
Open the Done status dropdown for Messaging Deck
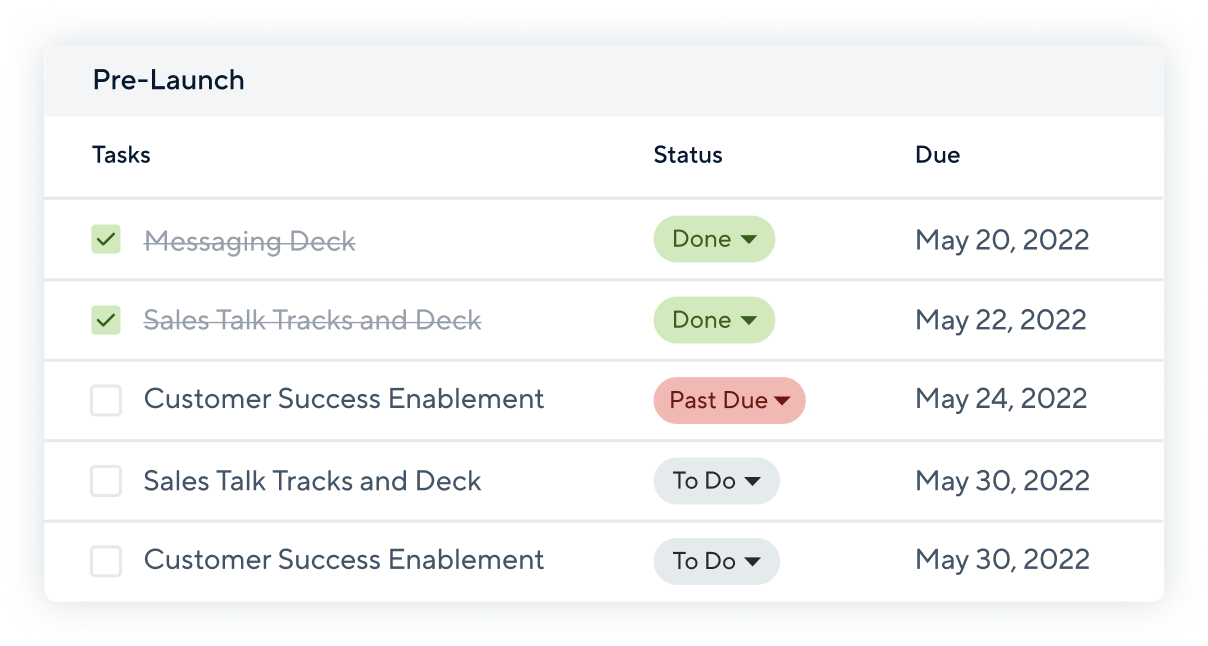[714, 239]
